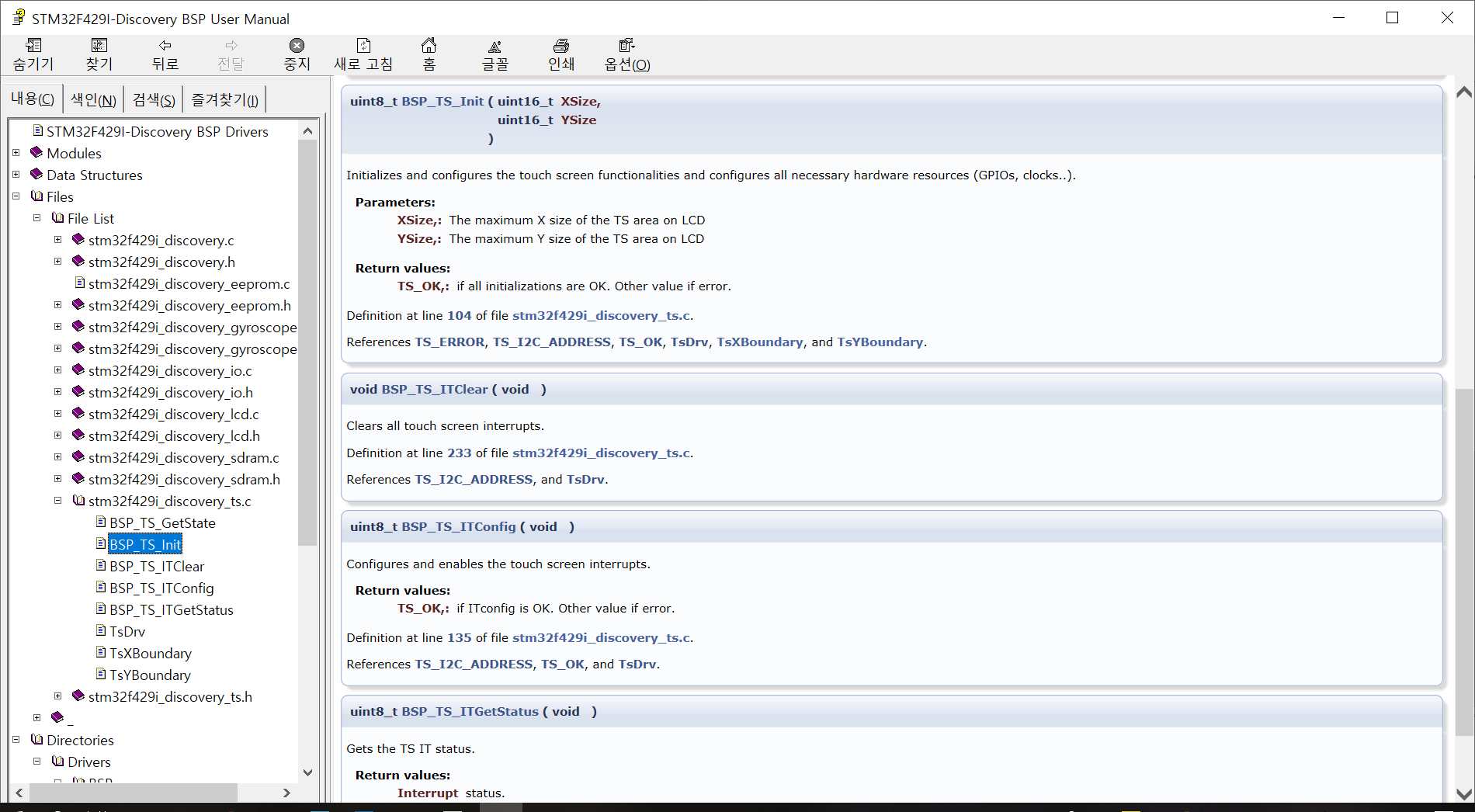The height and width of the screenshot is (812, 1475).
Task: Click the 글꼴 (Font) toolbar icon
Action: pos(495,46)
